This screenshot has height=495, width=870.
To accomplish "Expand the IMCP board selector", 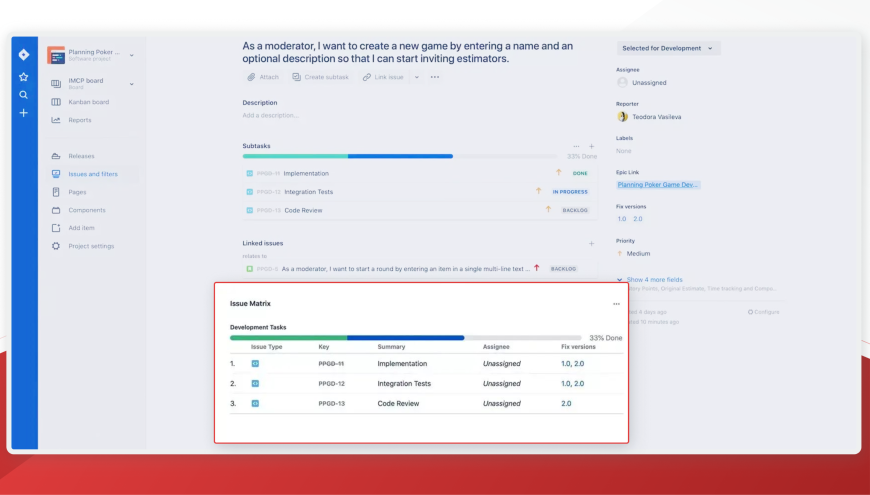I will (x=131, y=84).
